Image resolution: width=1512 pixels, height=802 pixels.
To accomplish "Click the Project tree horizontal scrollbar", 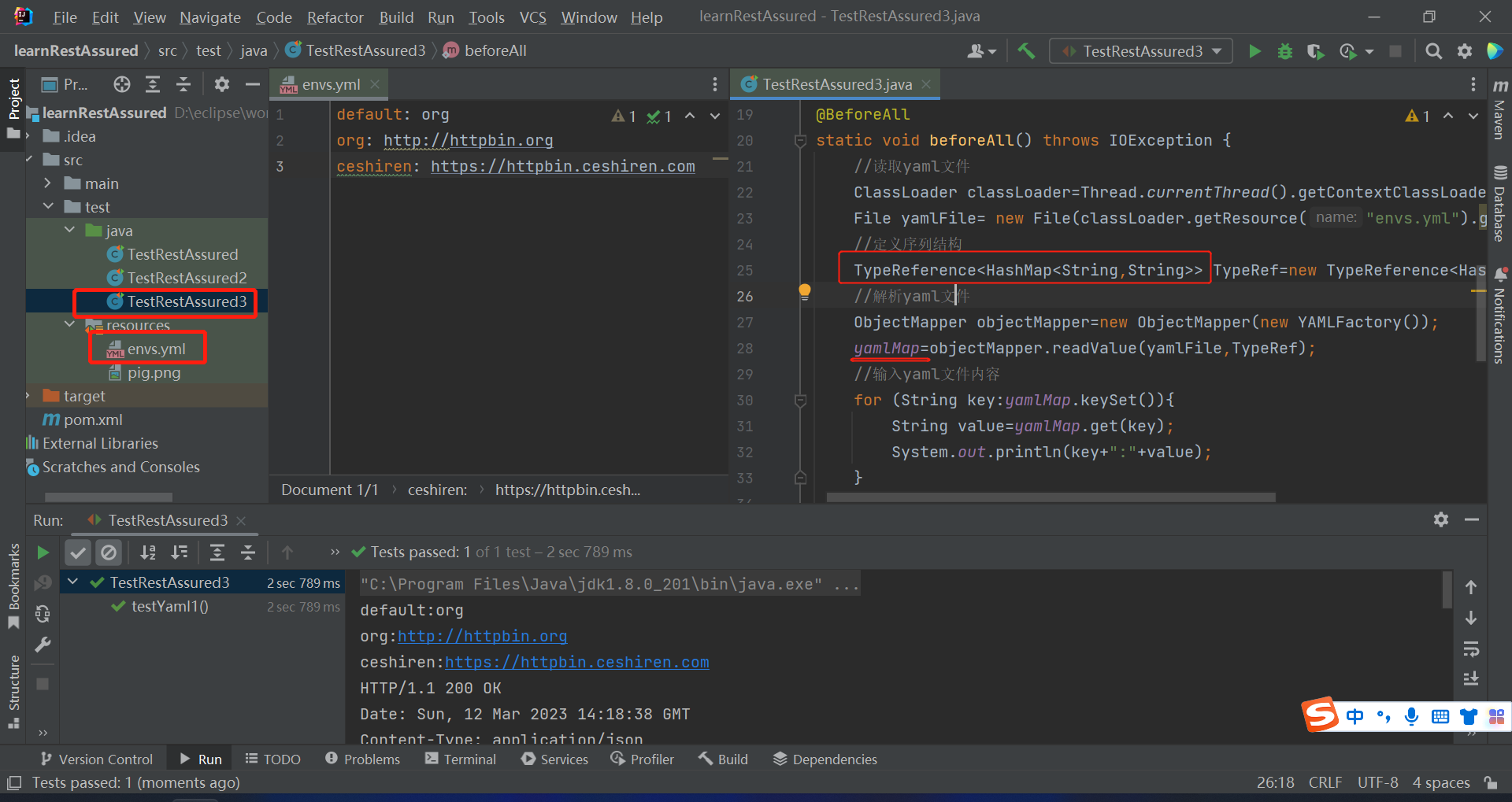I will (109, 497).
